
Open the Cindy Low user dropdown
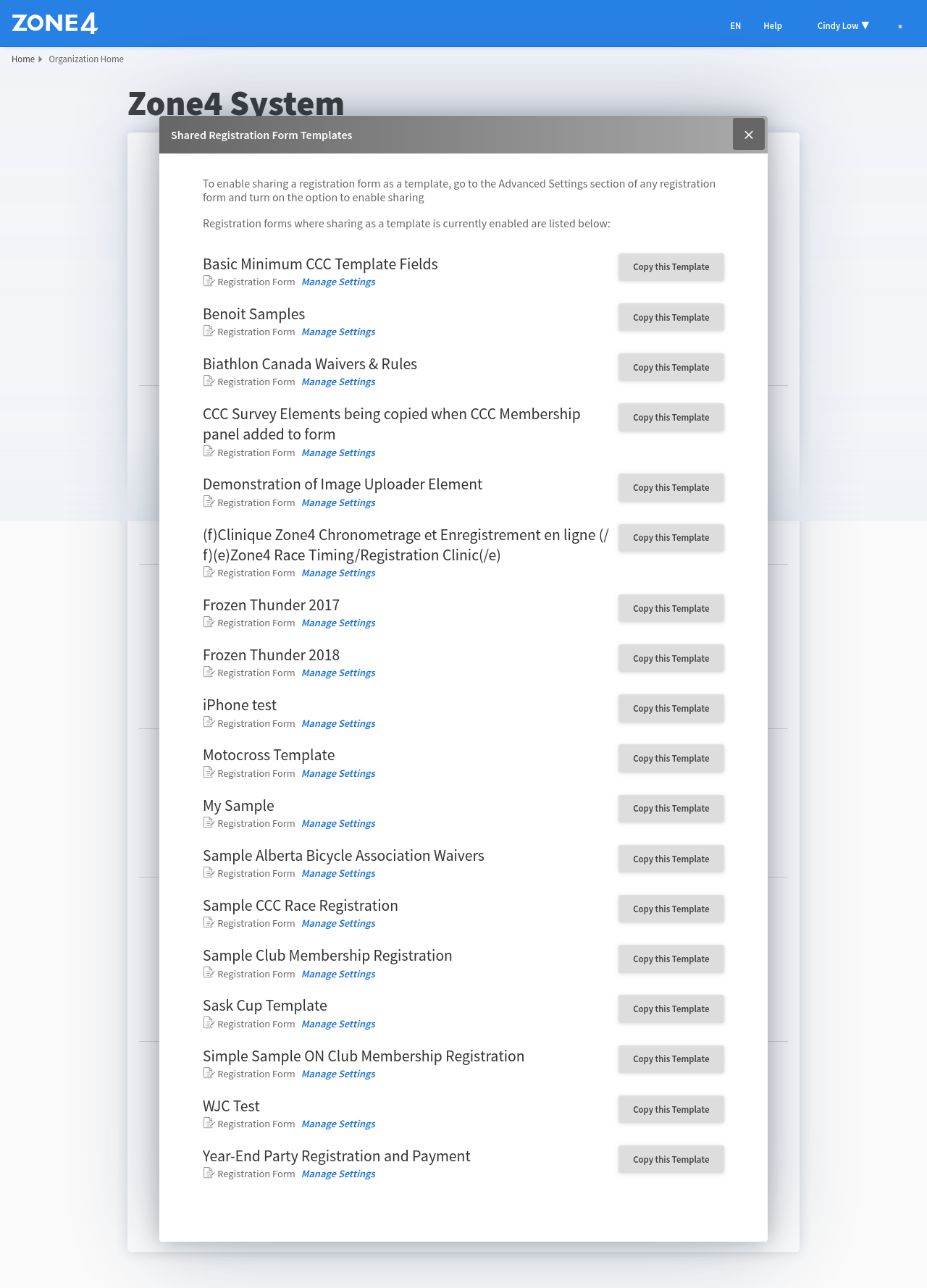(x=842, y=25)
